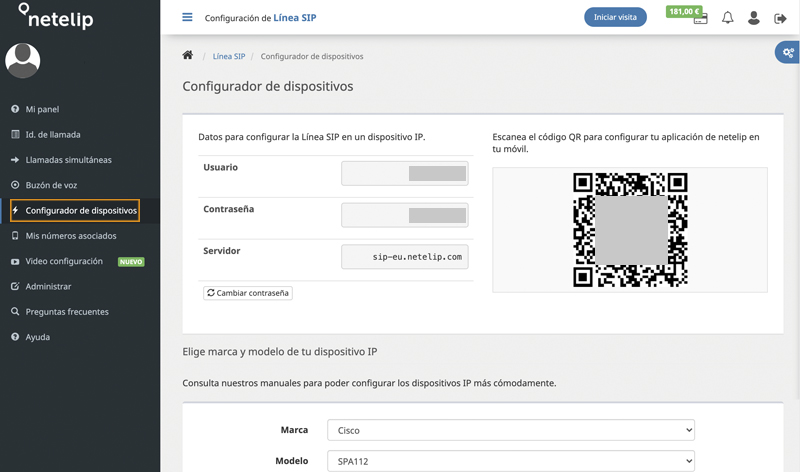
Task: Open the Modelo dropdown showing SPA112
Action: pos(511,461)
